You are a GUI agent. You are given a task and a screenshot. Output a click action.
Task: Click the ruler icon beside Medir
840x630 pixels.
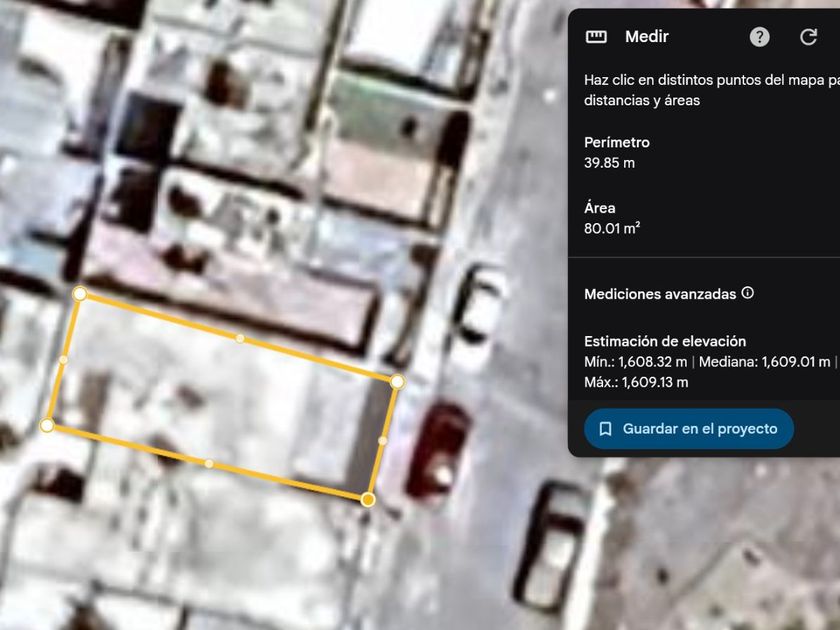596,37
